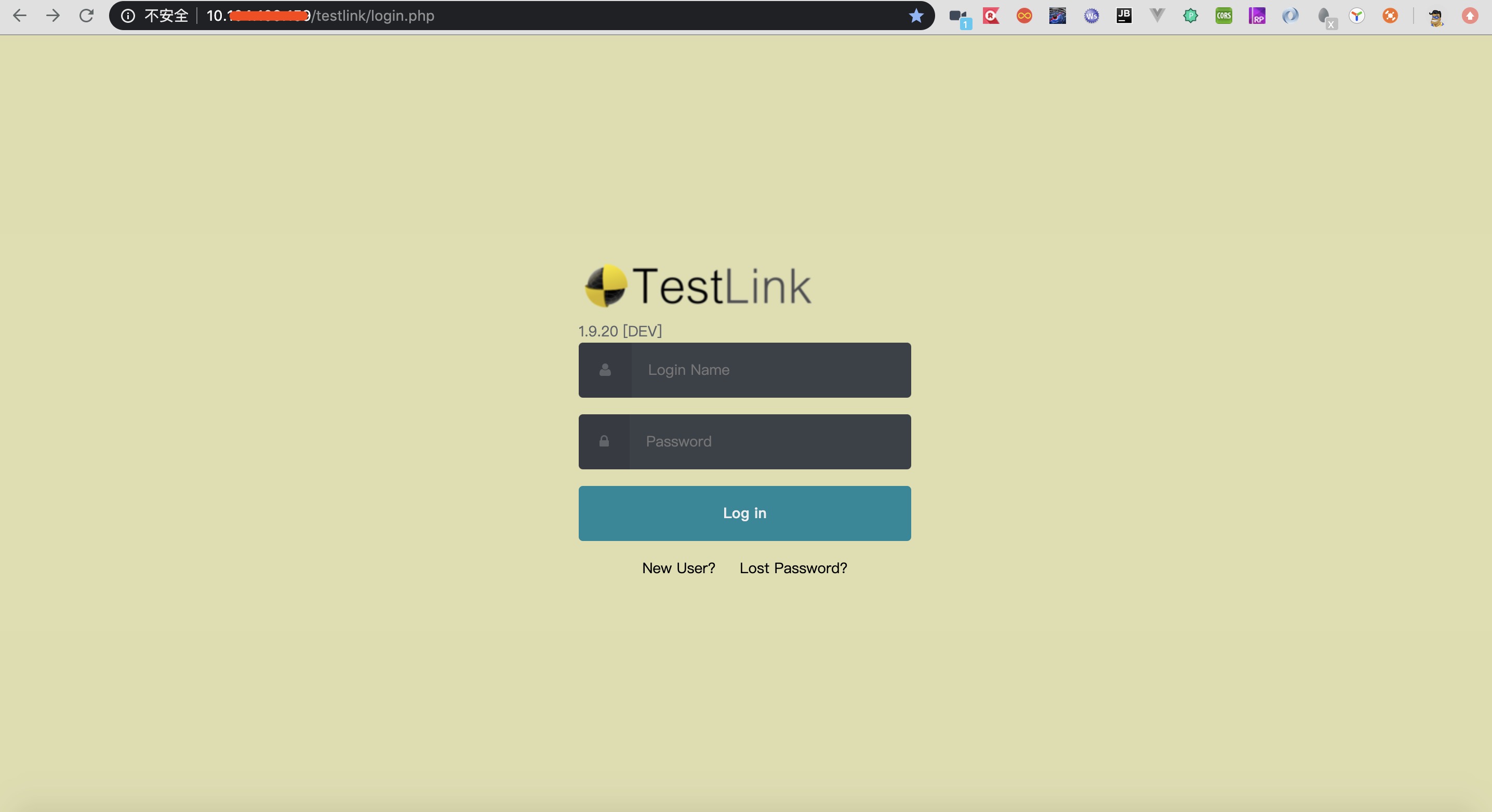Open the New User? link
Screen dimensions: 1492x812
(678, 568)
